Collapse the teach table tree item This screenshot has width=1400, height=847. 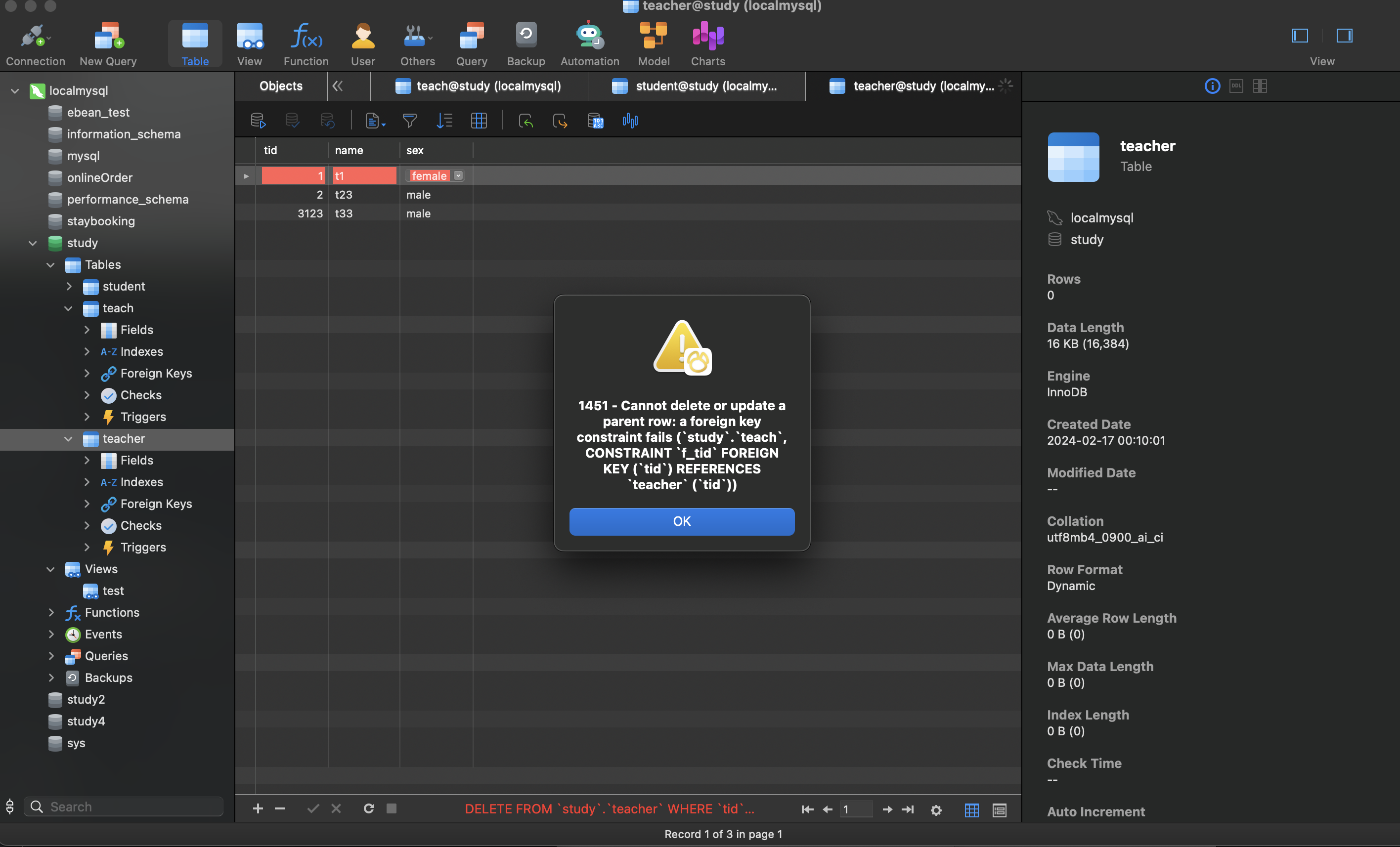tap(69, 308)
